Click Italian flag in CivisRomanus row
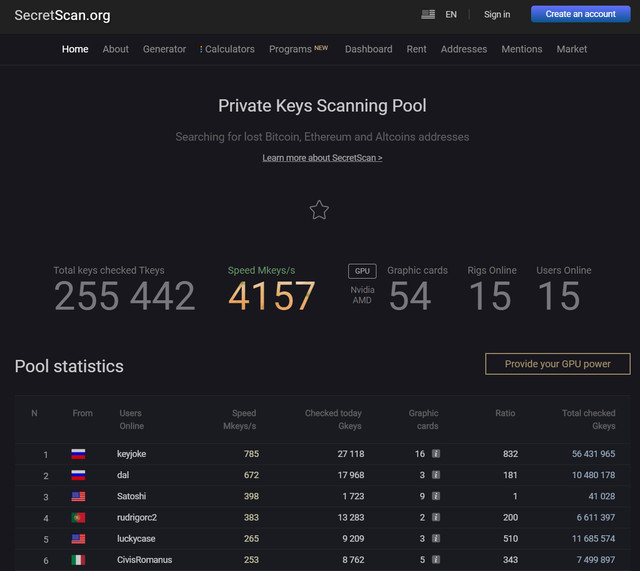The height and width of the screenshot is (571, 640). (x=78, y=560)
